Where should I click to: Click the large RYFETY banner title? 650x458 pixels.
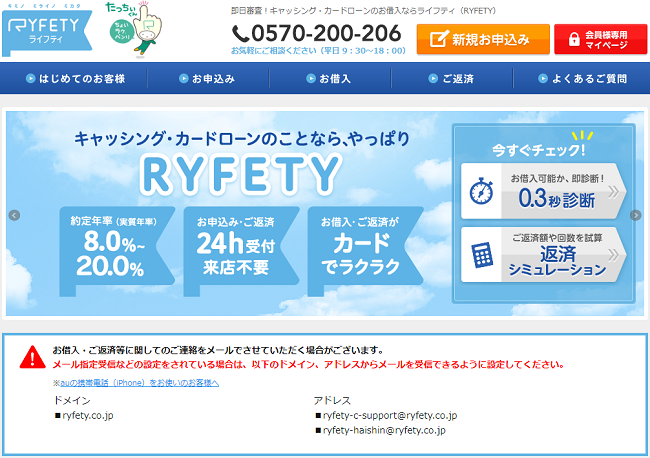240,174
